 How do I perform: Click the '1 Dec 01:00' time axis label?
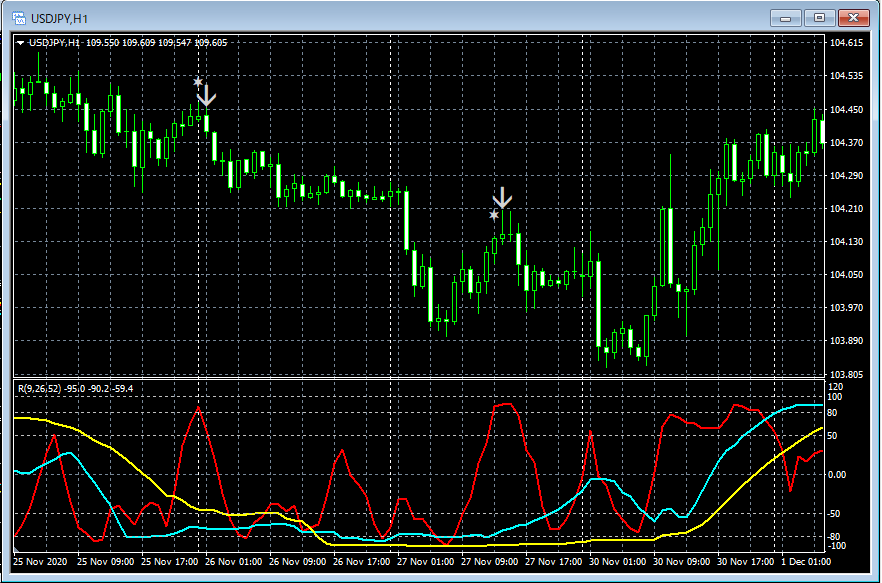pyautogui.click(x=807, y=562)
